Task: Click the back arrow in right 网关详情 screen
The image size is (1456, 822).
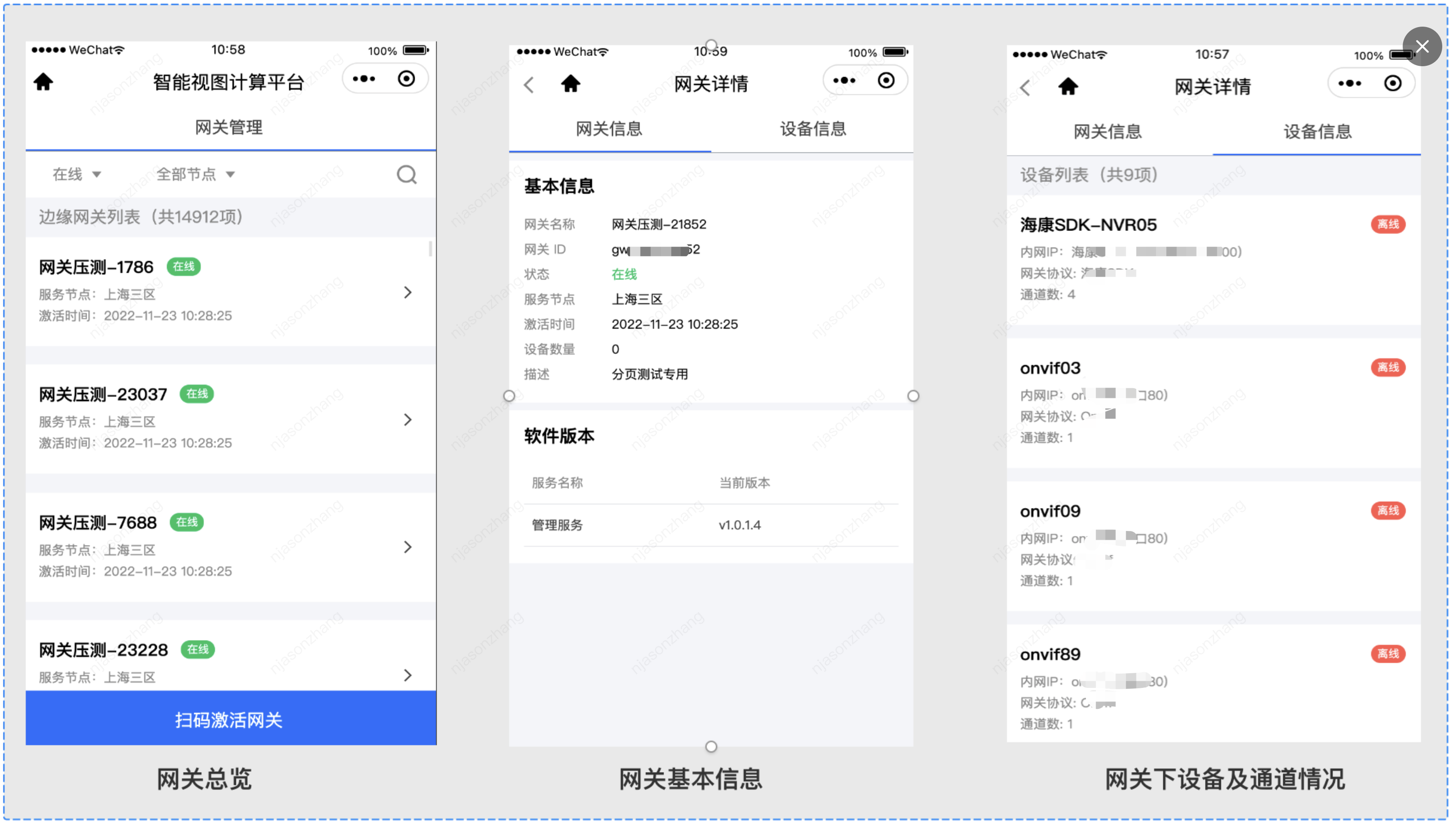Action: click(1025, 88)
